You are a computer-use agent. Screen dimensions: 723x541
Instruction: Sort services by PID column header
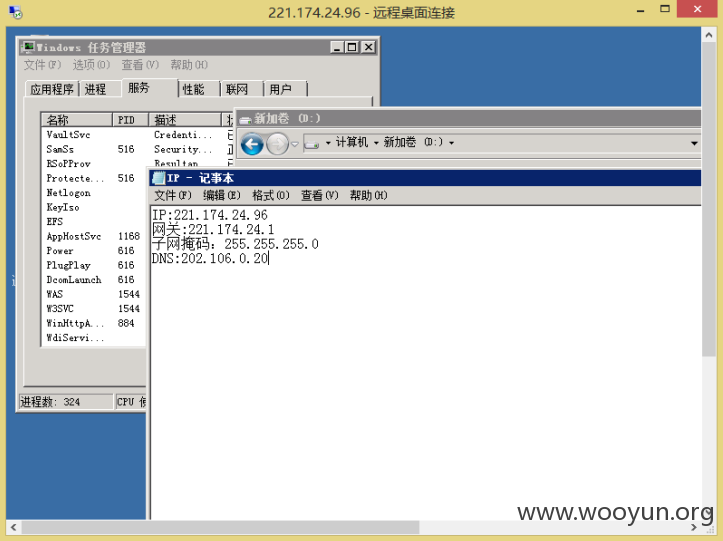coord(130,120)
